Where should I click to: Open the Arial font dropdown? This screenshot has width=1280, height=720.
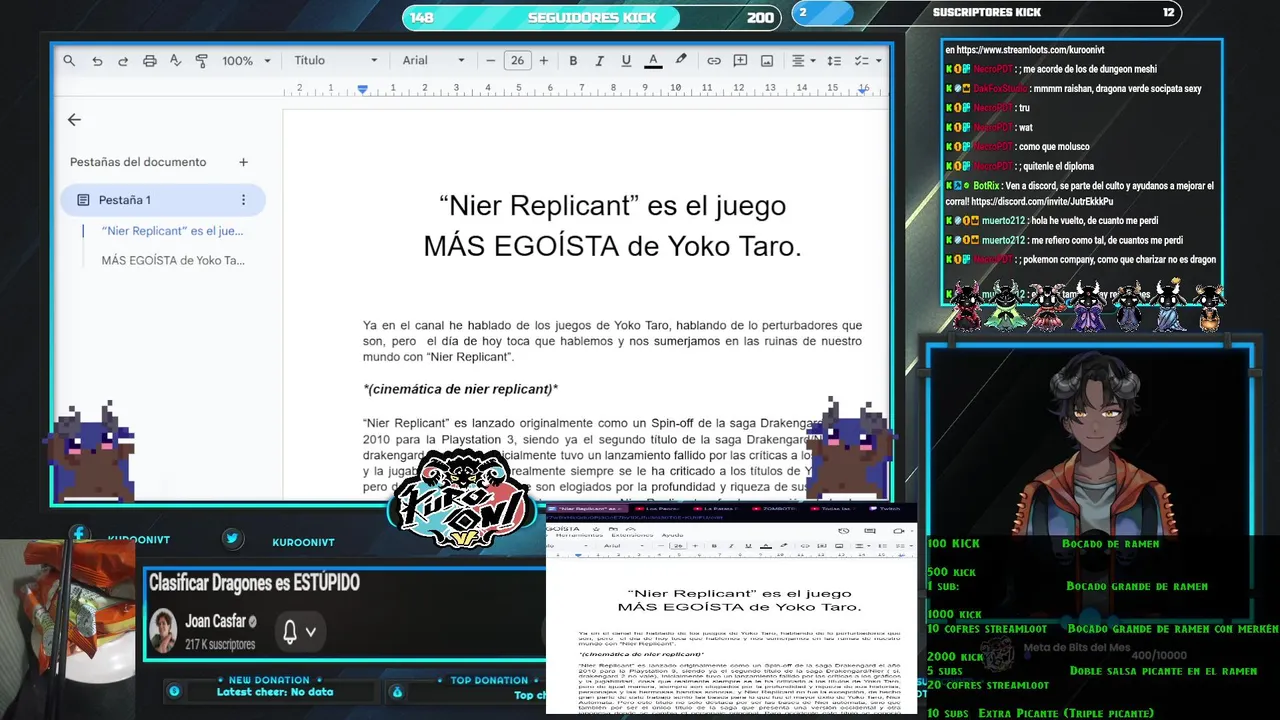coord(434,61)
